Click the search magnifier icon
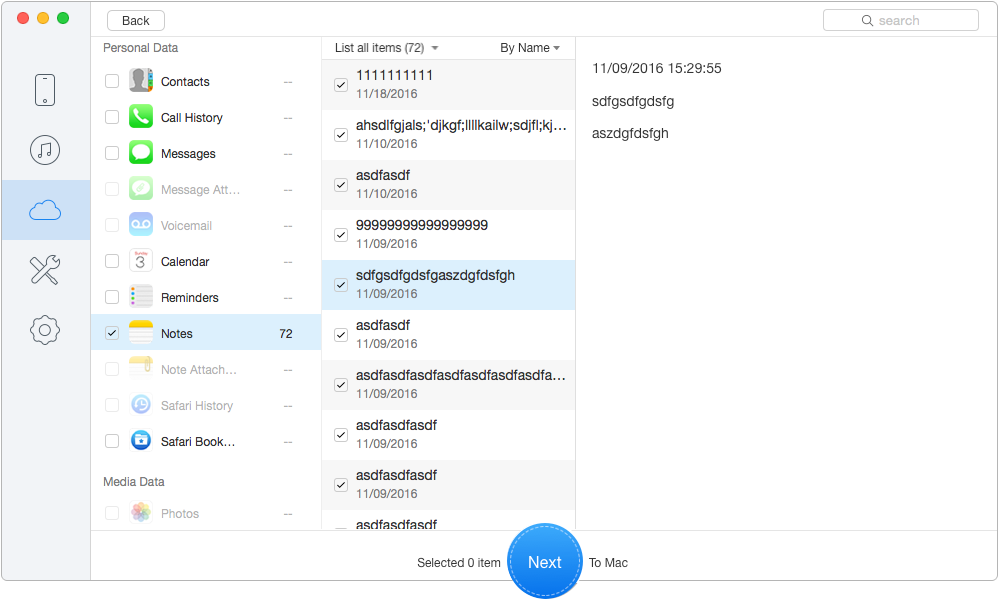 pos(867,20)
